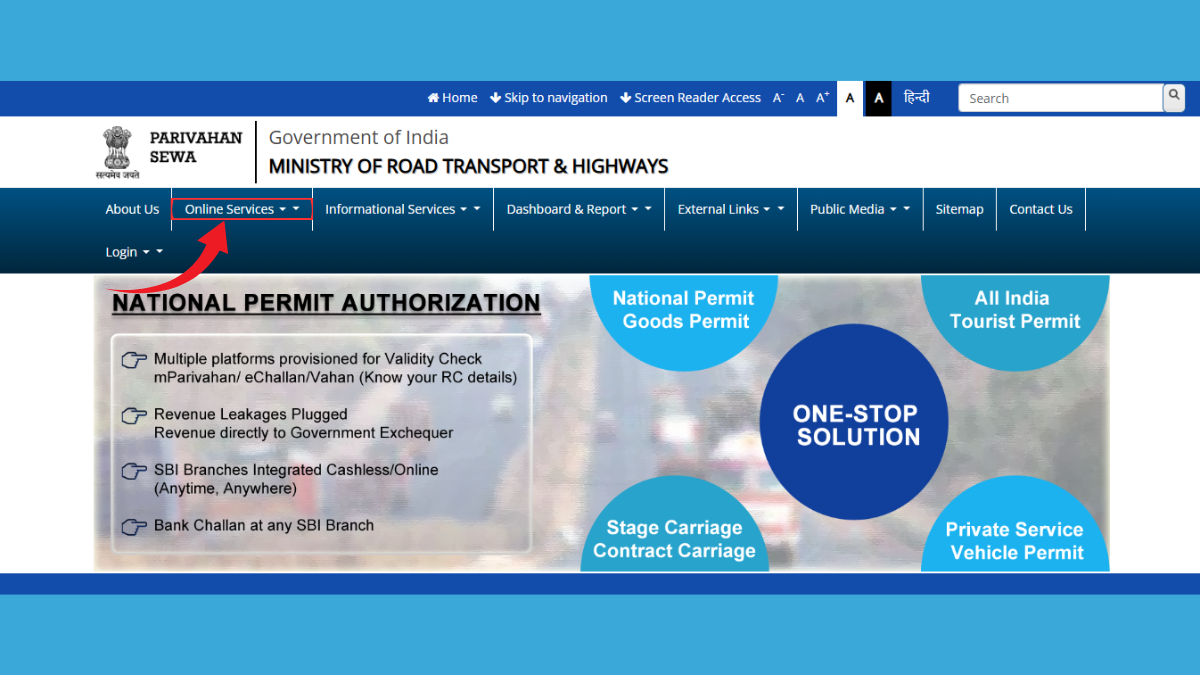Increase font size with A+ button
The image size is (1200, 675).
pos(823,98)
